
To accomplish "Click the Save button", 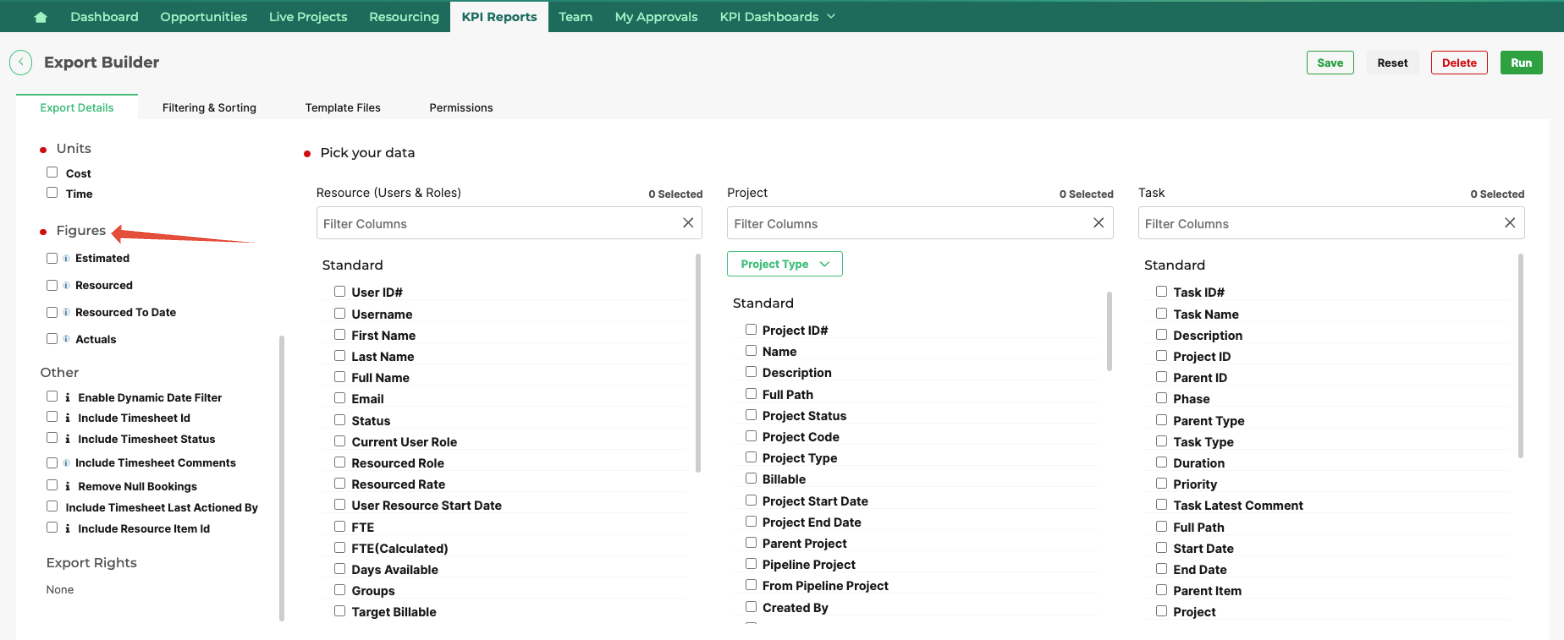I will pyautogui.click(x=1330, y=62).
